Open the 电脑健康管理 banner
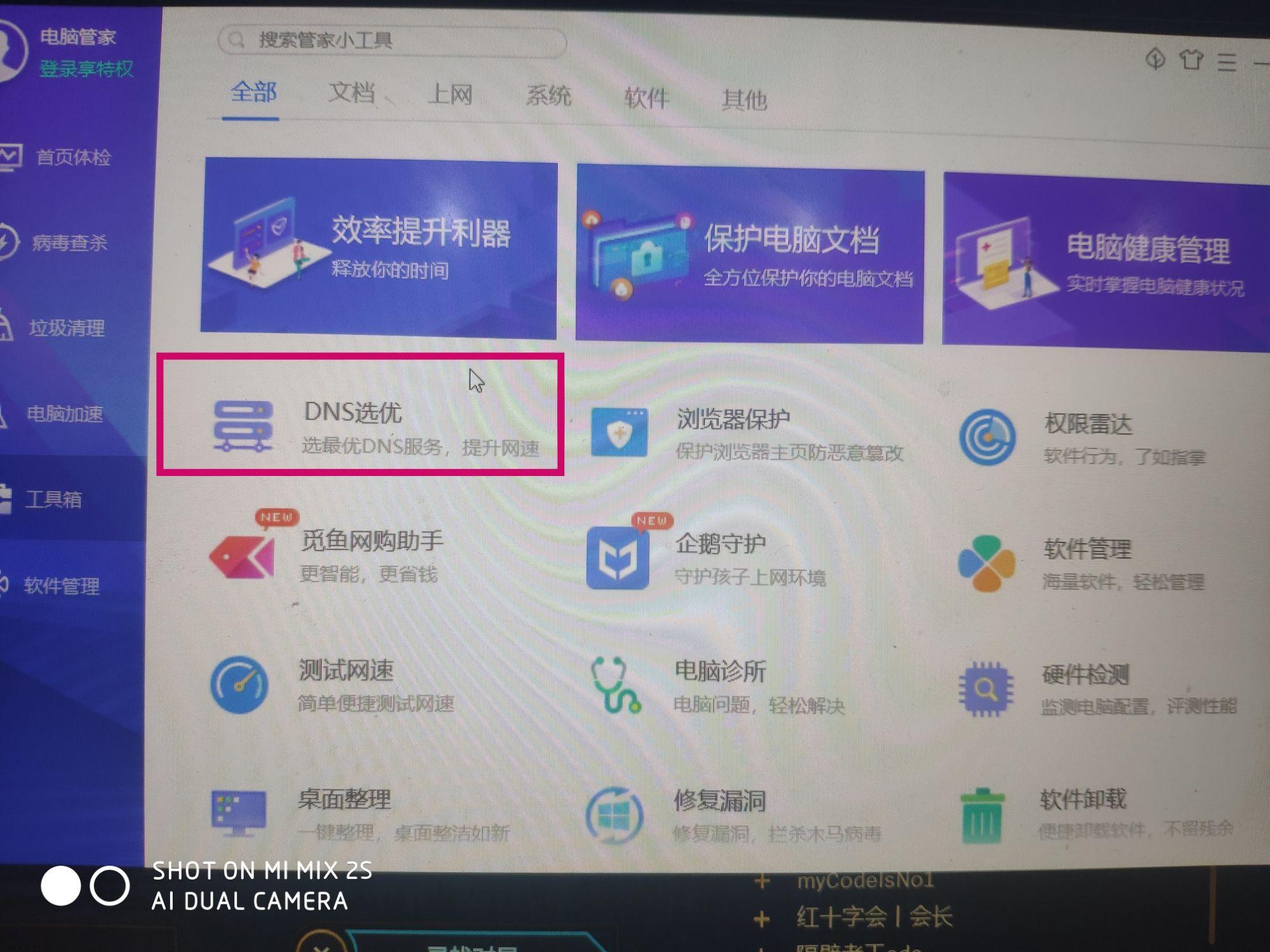The width and height of the screenshot is (1270, 952). pyautogui.click(x=1106, y=260)
